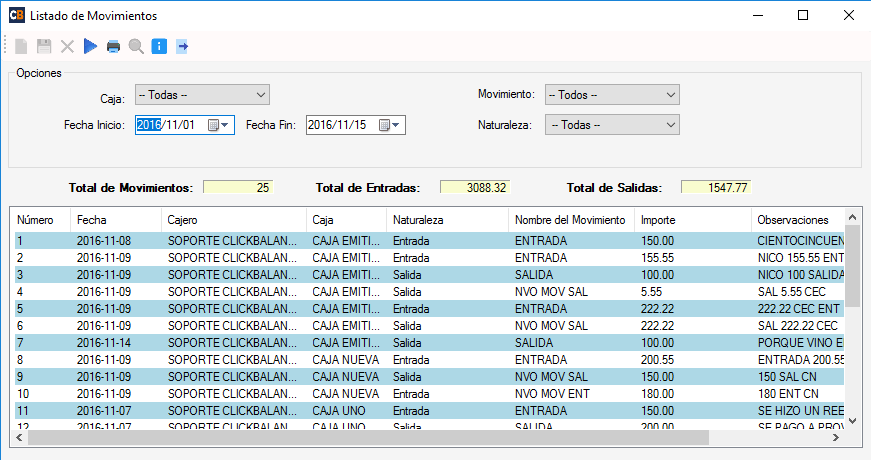Click the CAJA NUEVA cell in row 8

coord(346,360)
